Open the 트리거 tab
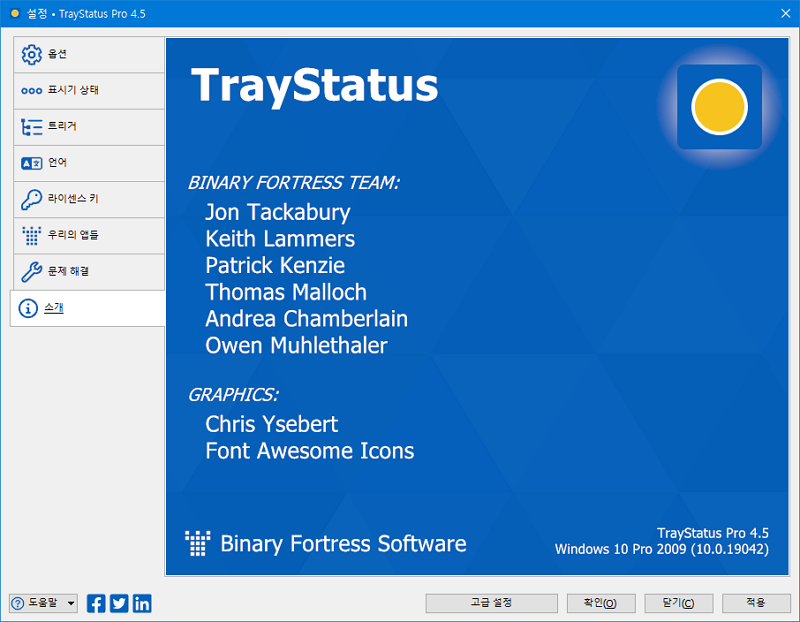Image resolution: width=800 pixels, height=622 pixels. pyautogui.click(x=89, y=127)
